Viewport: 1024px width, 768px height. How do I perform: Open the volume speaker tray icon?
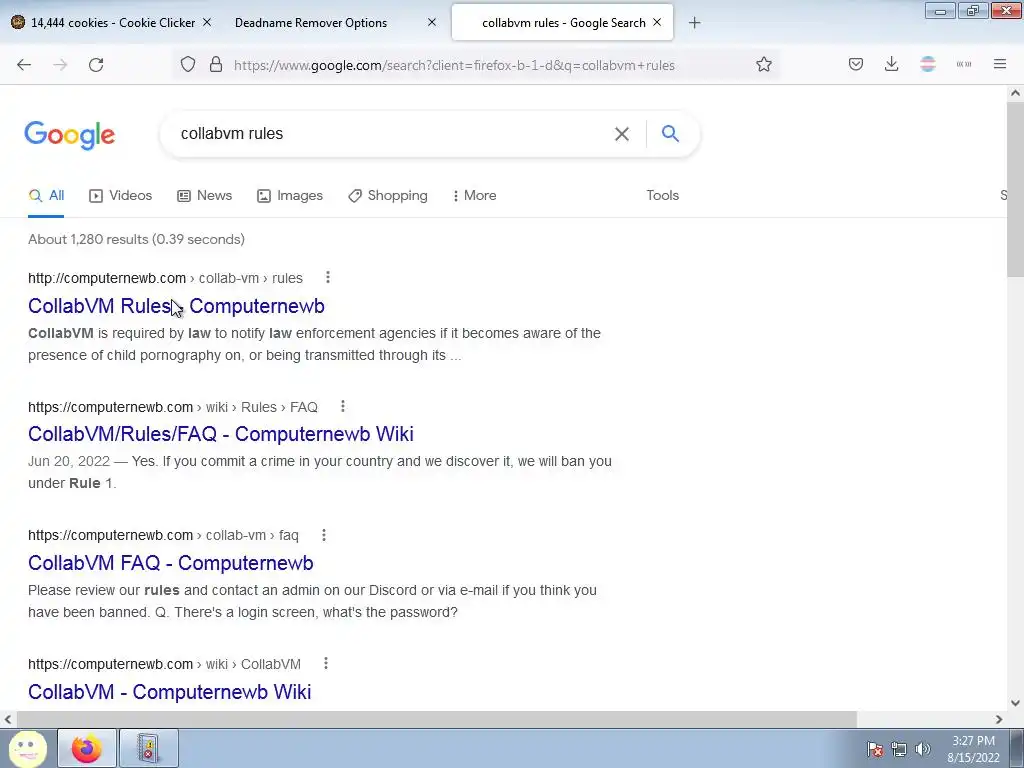(923, 749)
